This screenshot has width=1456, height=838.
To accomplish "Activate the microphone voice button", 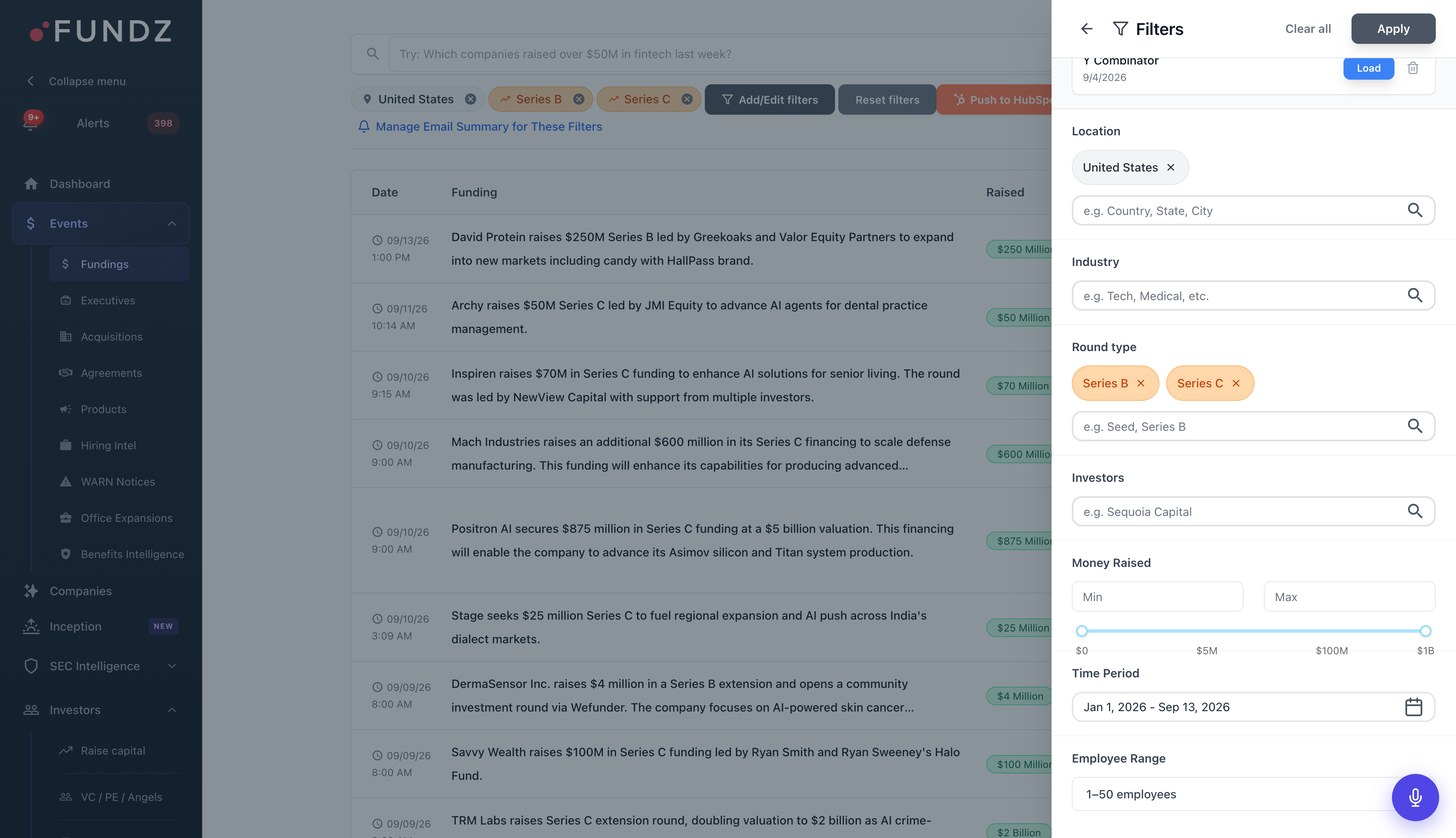I will tap(1415, 797).
